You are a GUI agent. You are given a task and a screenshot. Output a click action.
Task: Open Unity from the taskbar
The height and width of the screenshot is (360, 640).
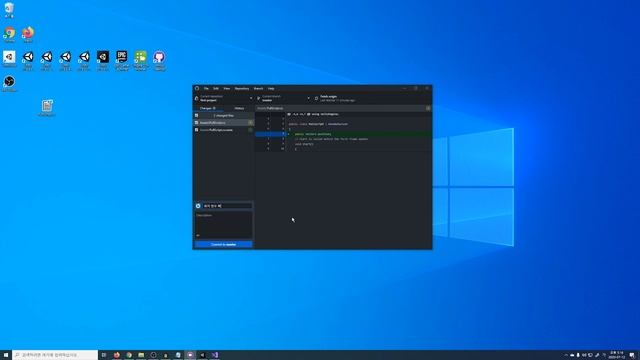coord(202,355)
